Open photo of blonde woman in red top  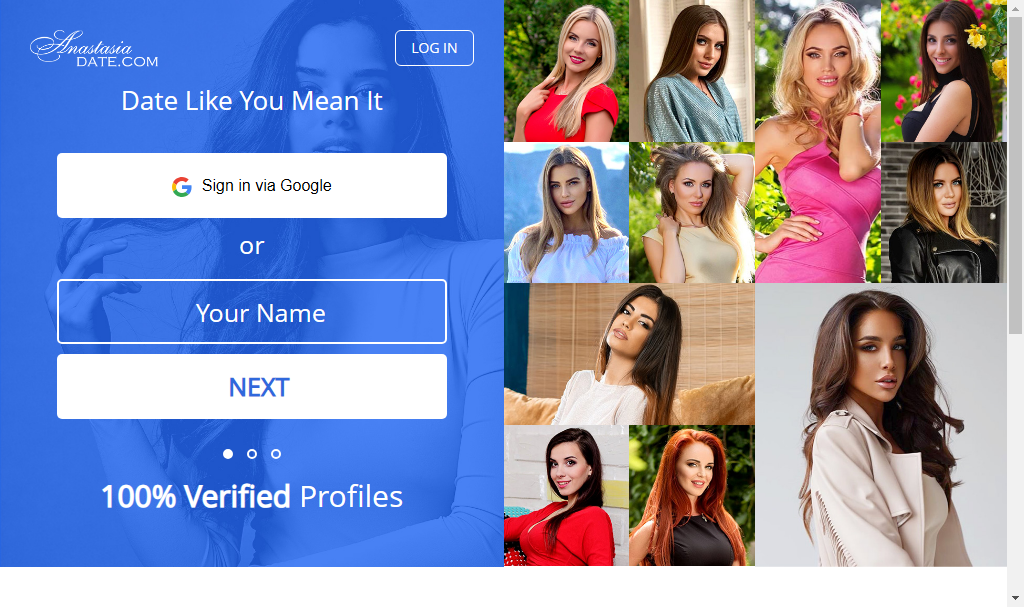(566, 71)
